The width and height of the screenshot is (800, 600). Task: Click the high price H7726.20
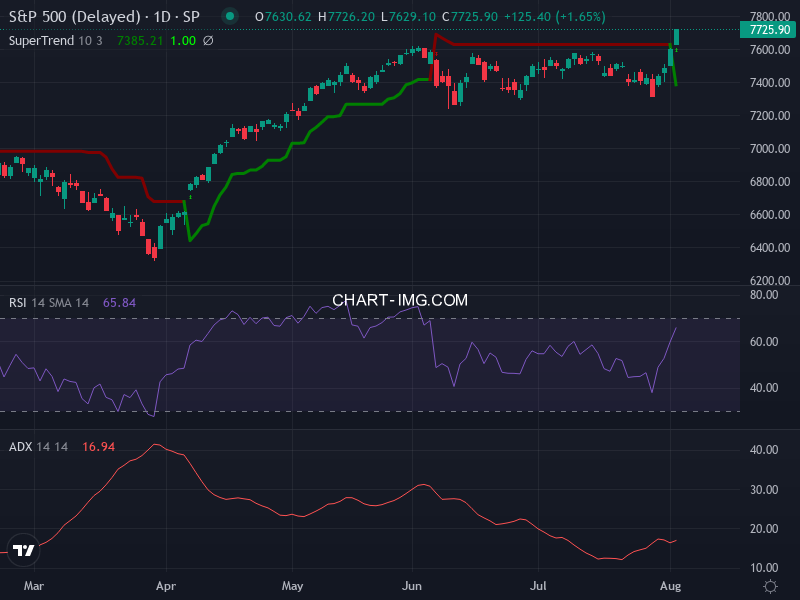coord(346,17)
